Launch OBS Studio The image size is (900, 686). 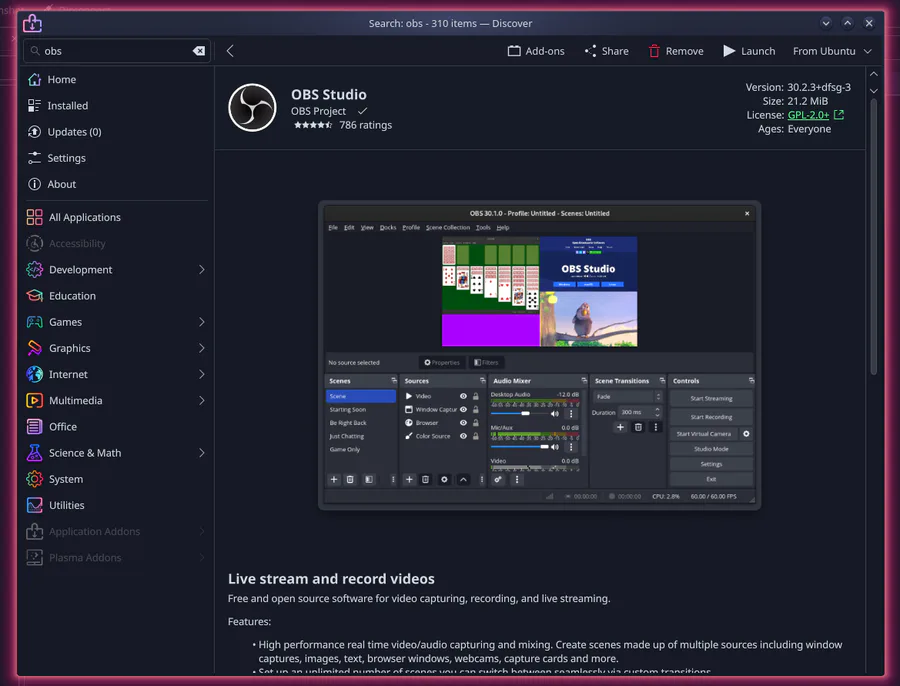pyautogui.click(x=749, y=51)
